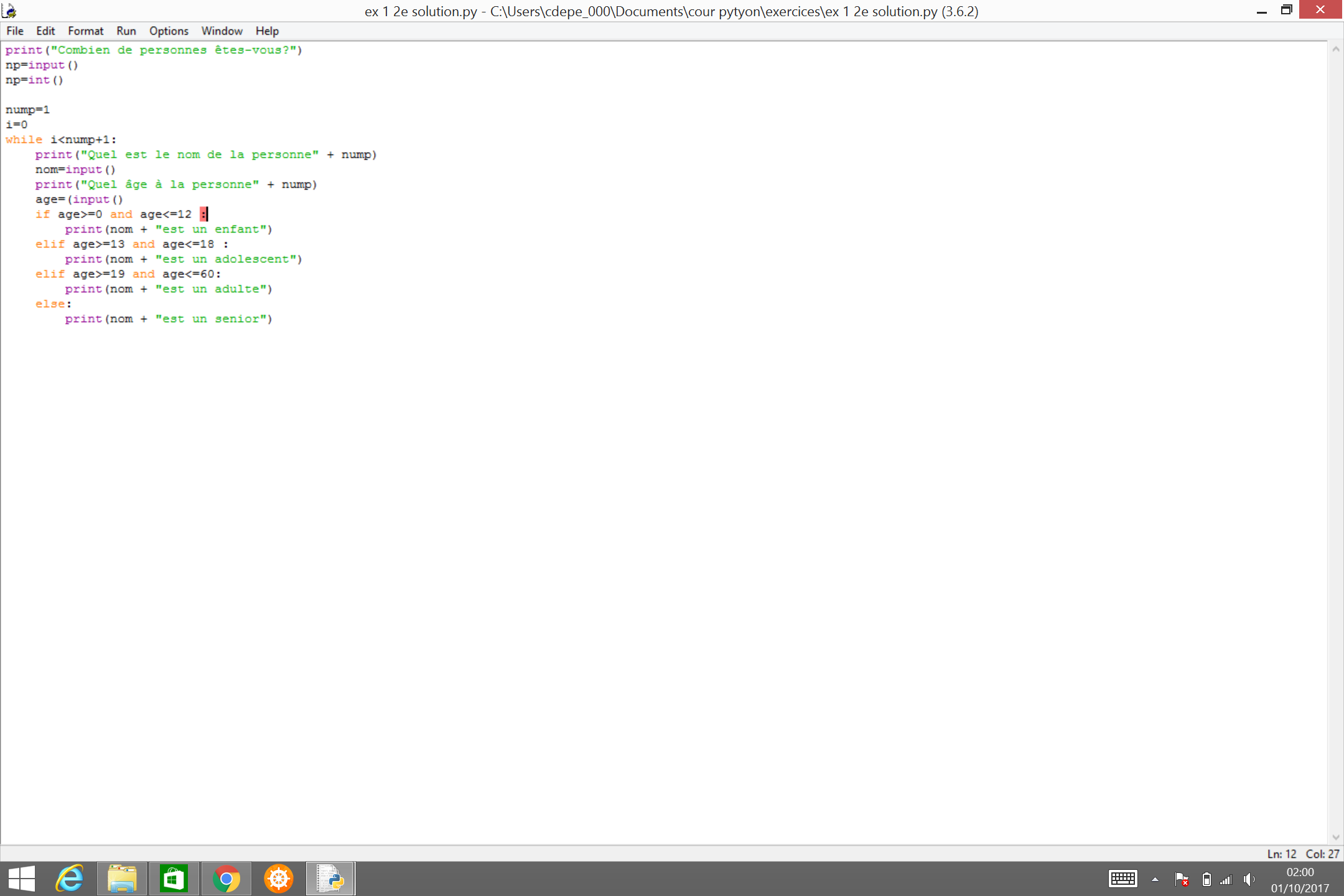Open the Help menu
Image resolution: width=1344 pixels, height=896 pixels.
click(x=267, y=30)
